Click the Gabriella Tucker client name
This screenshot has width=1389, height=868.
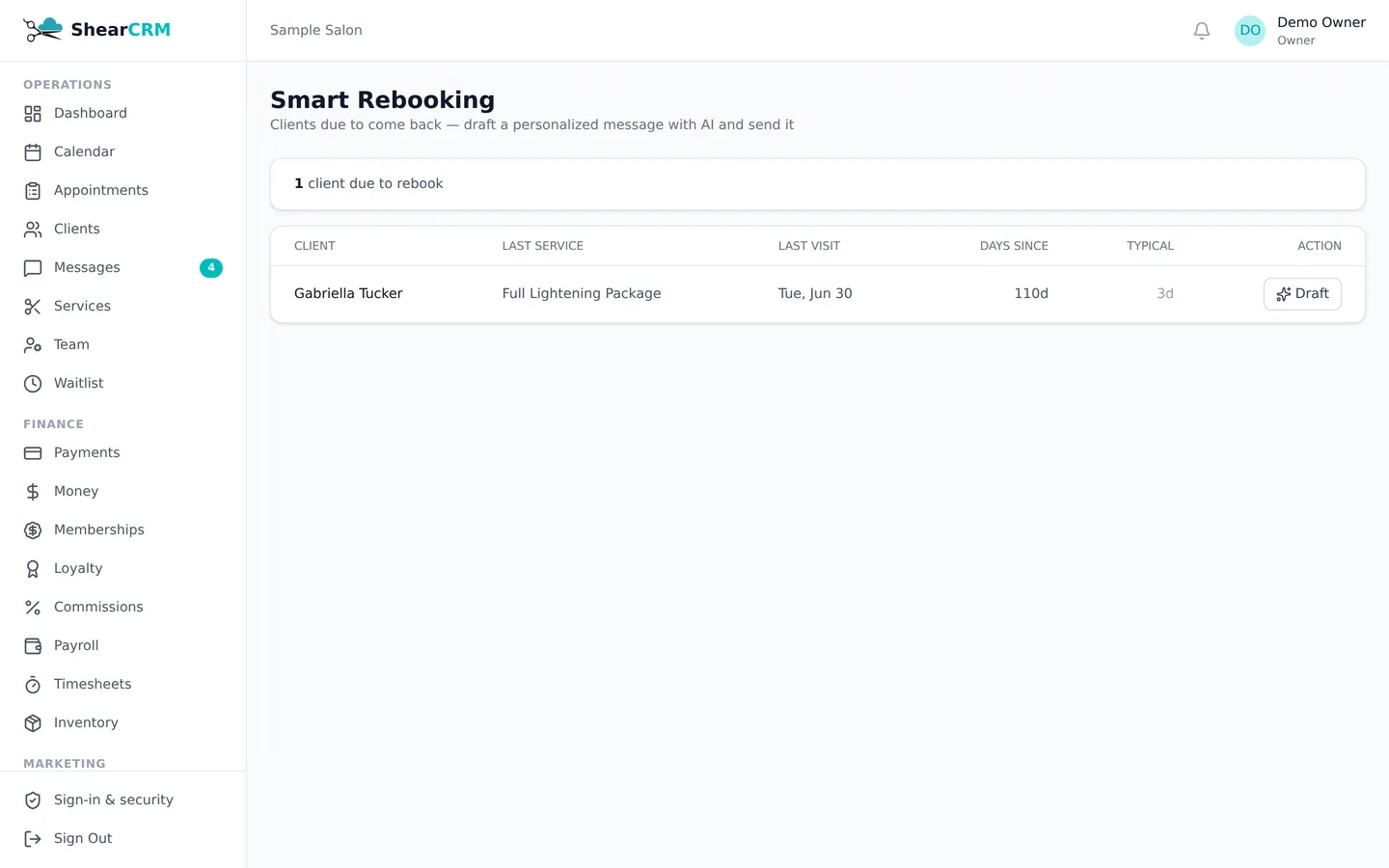click(348, 293)
